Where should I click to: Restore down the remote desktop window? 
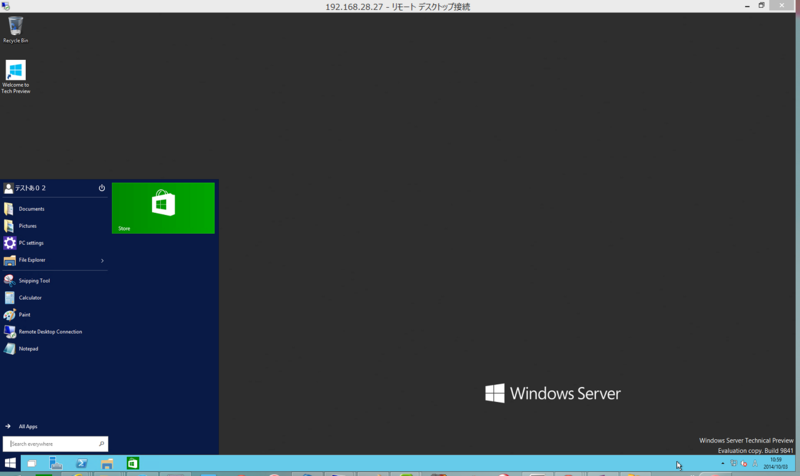pos(761,6)
